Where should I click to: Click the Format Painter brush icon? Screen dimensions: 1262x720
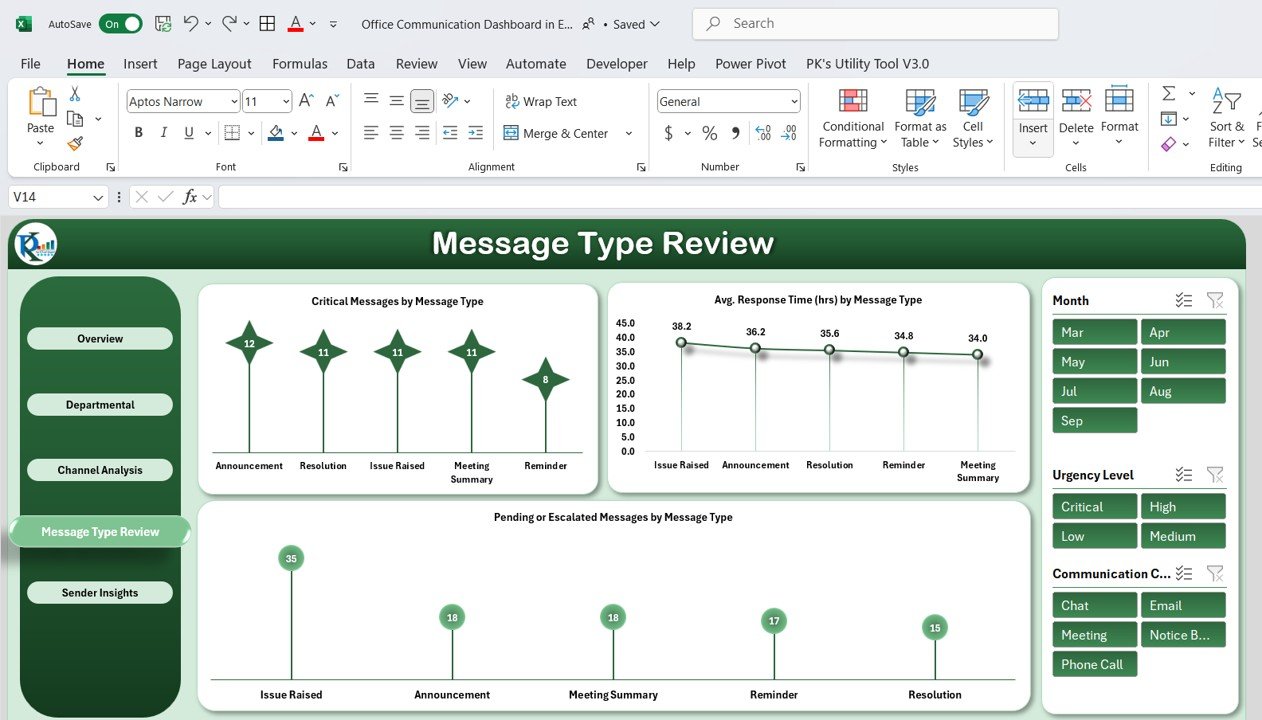(75, 143)
